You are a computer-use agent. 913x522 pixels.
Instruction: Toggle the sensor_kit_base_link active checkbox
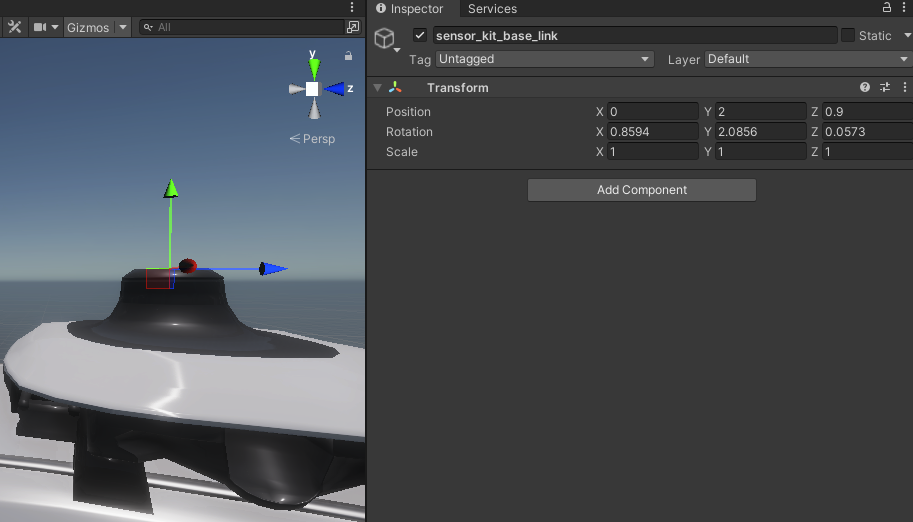420,36
